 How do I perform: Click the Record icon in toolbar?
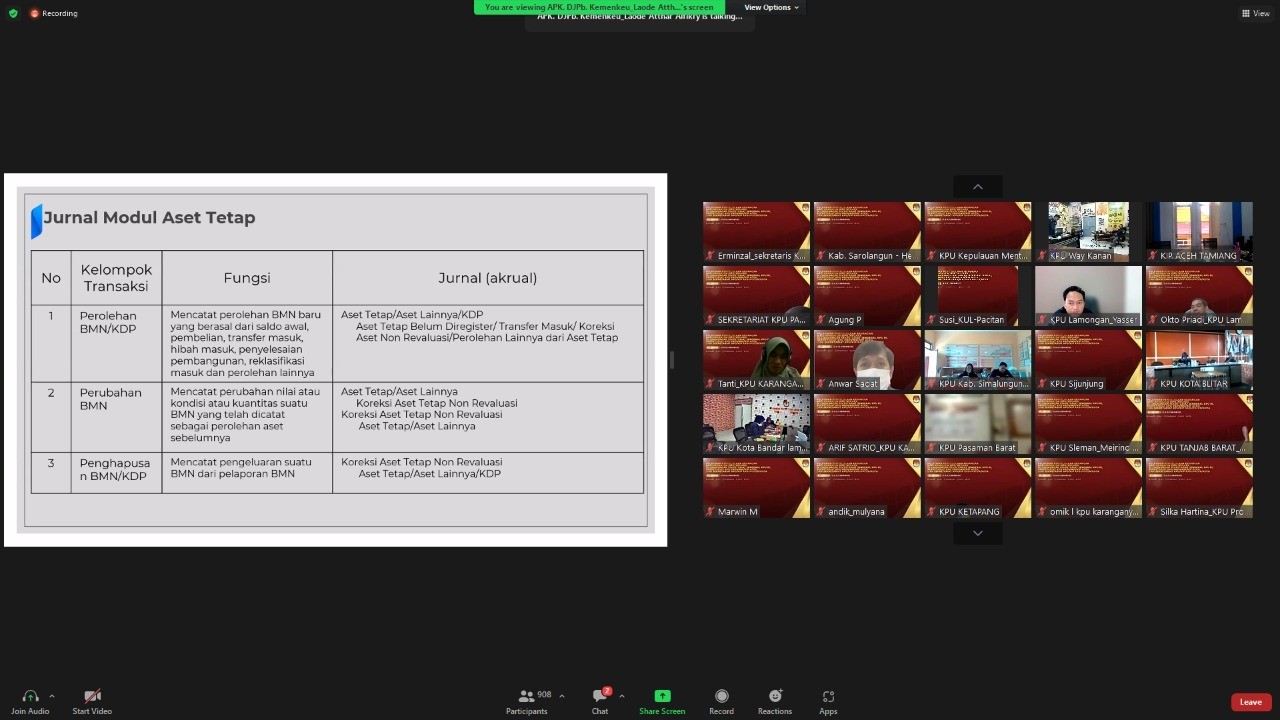click(x=721, y=696)
